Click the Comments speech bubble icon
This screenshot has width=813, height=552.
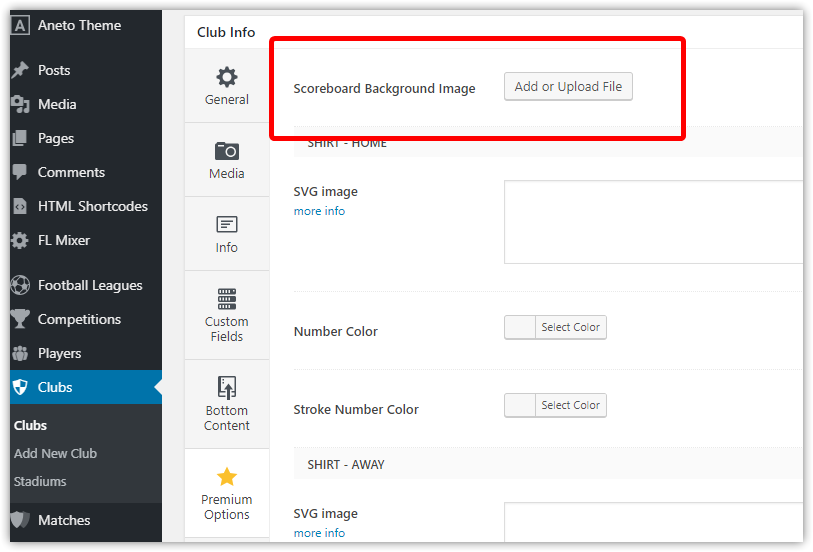click(20, 172)
